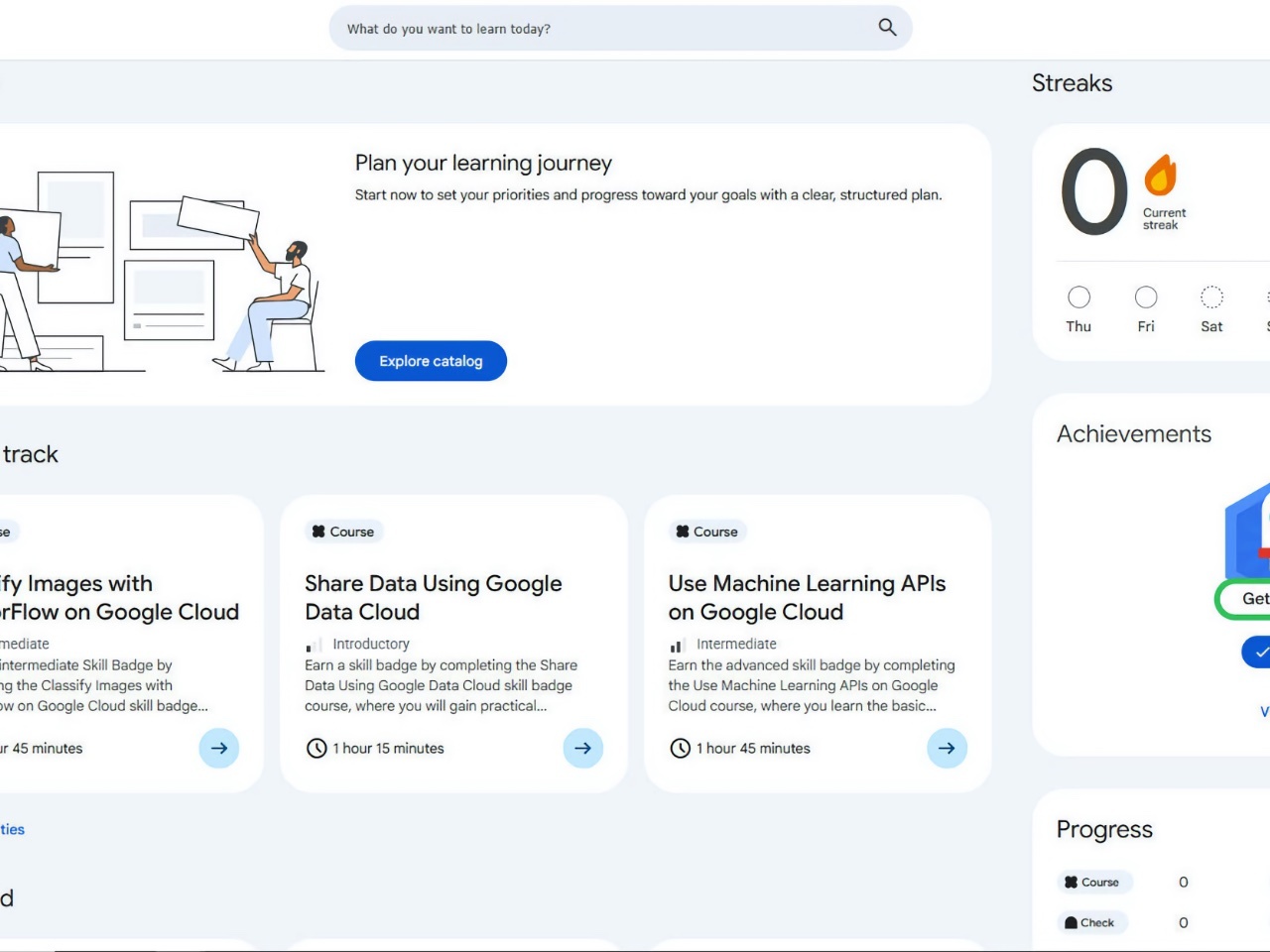Image resolution: width=1270 pixels, height=952 pixels.
Task: Click the activities link on the left edge
Action: click(12, 829)
